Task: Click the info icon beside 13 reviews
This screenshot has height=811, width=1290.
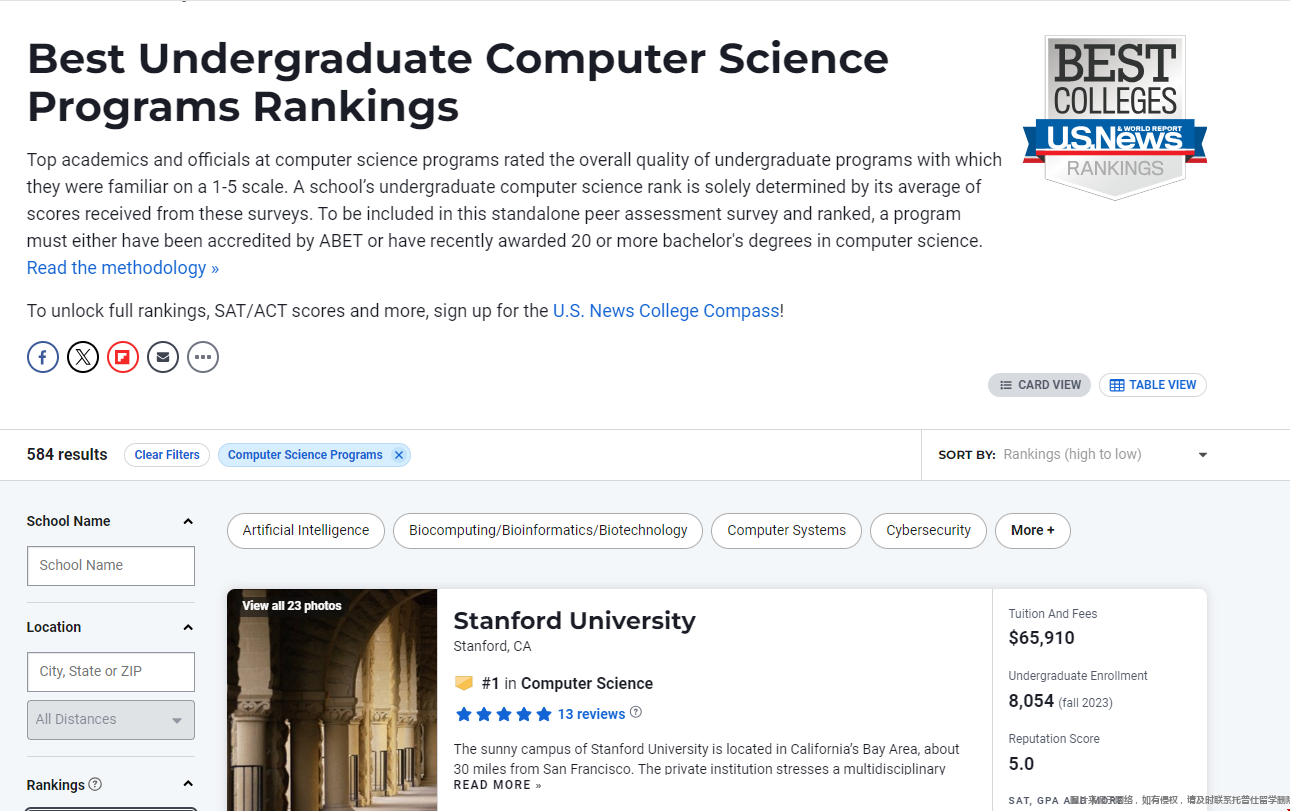Action: click(x=636, y=713)
